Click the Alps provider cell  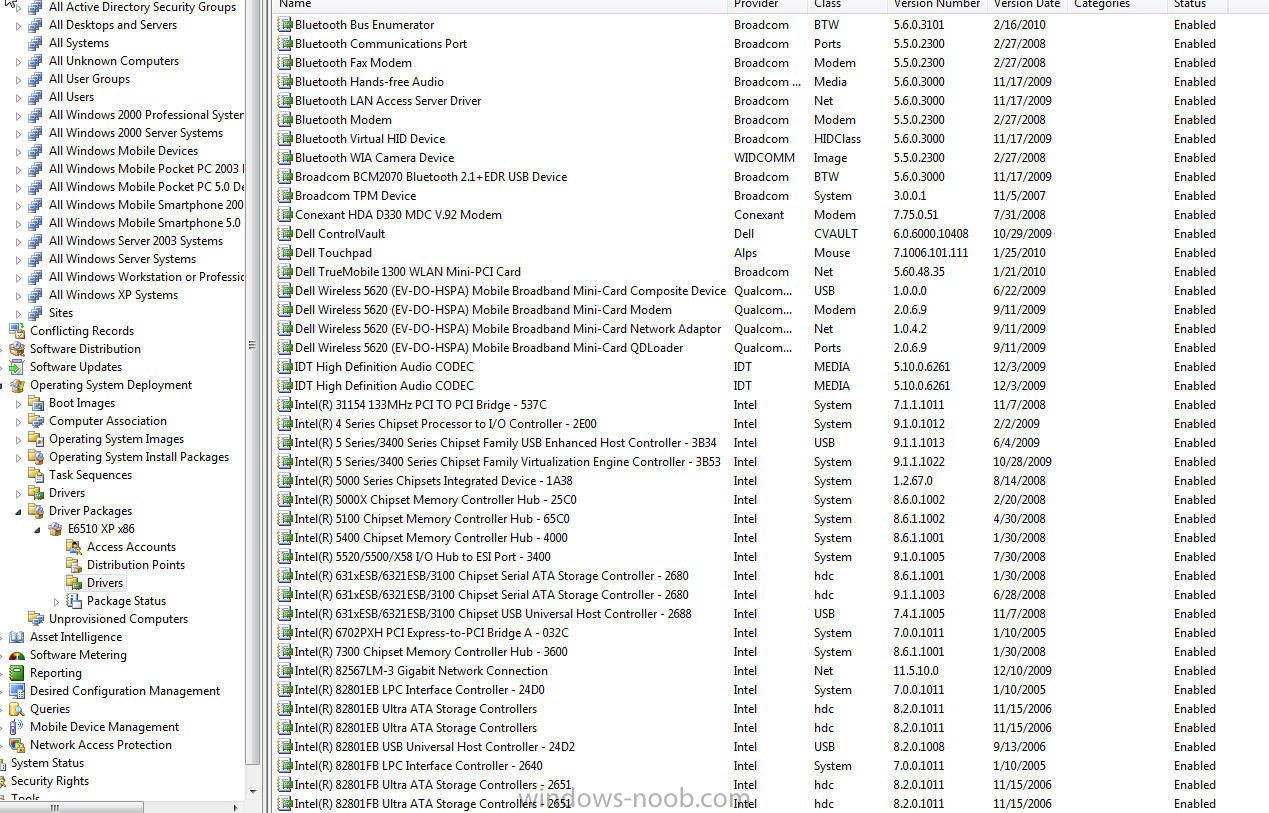[745, 253]
